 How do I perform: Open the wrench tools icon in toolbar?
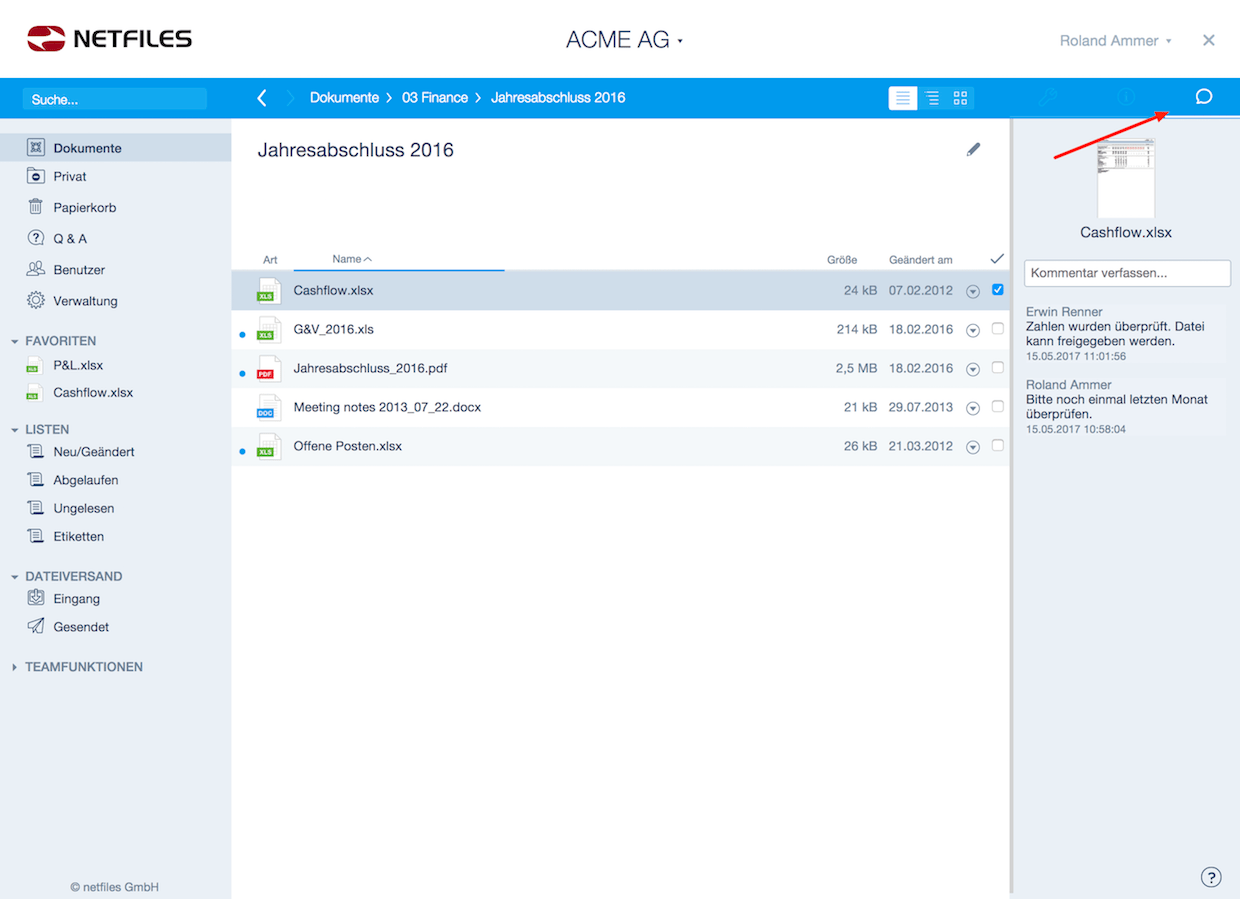pos(1047,97)
